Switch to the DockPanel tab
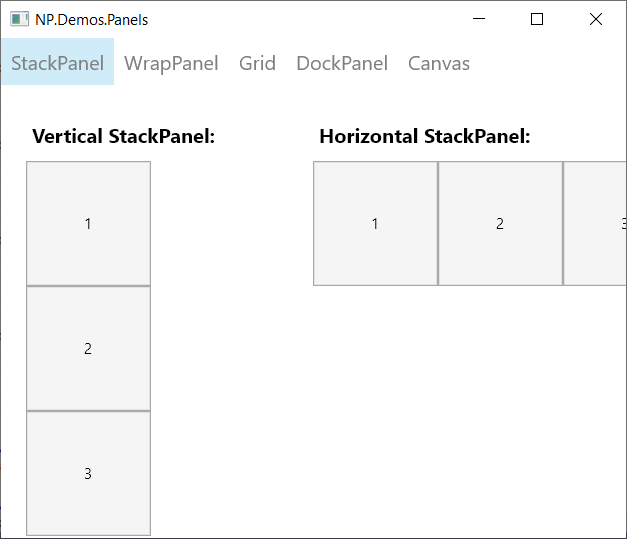Image resolution: width=627 pixels, height=539 pixels. point(342,63)
